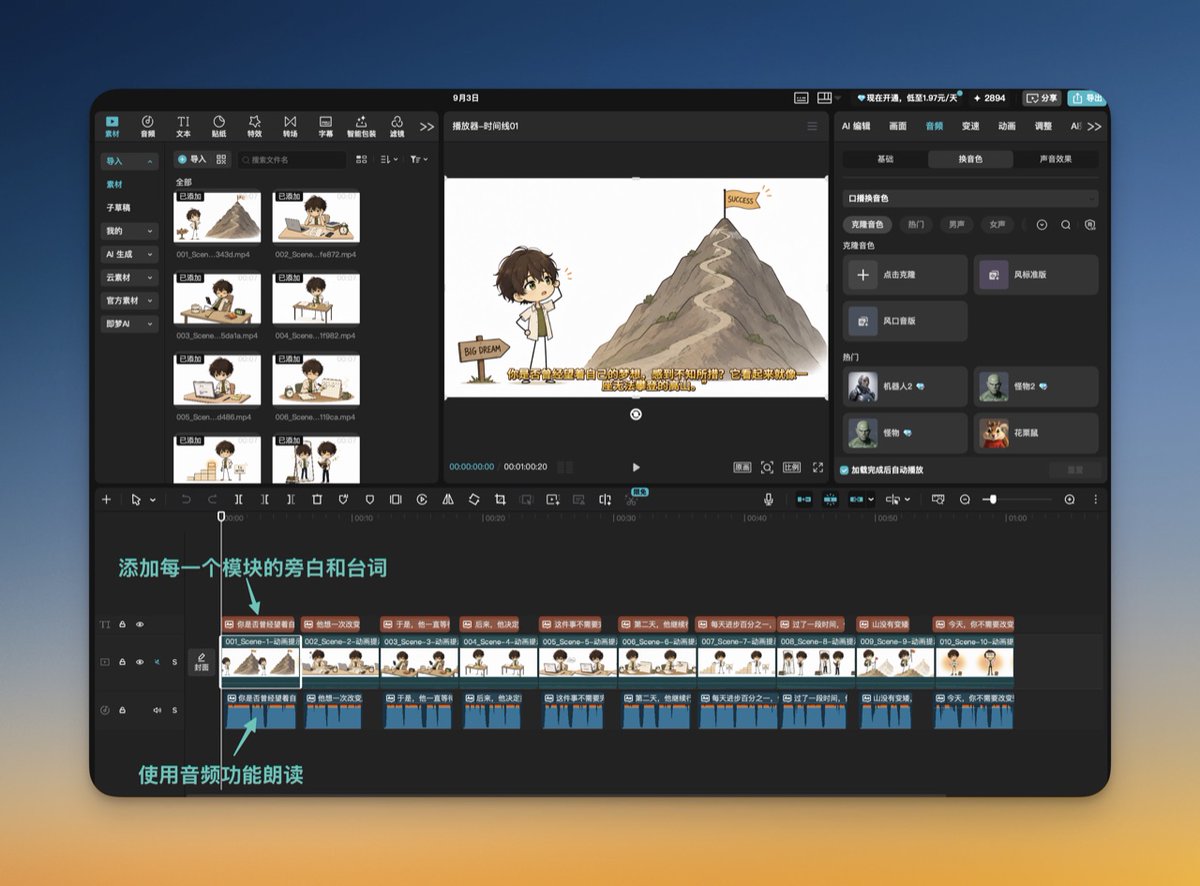The height and width of the screenshot is (886, 1200).
Task: Lock the main video track
Action: [x=122, y=662]
